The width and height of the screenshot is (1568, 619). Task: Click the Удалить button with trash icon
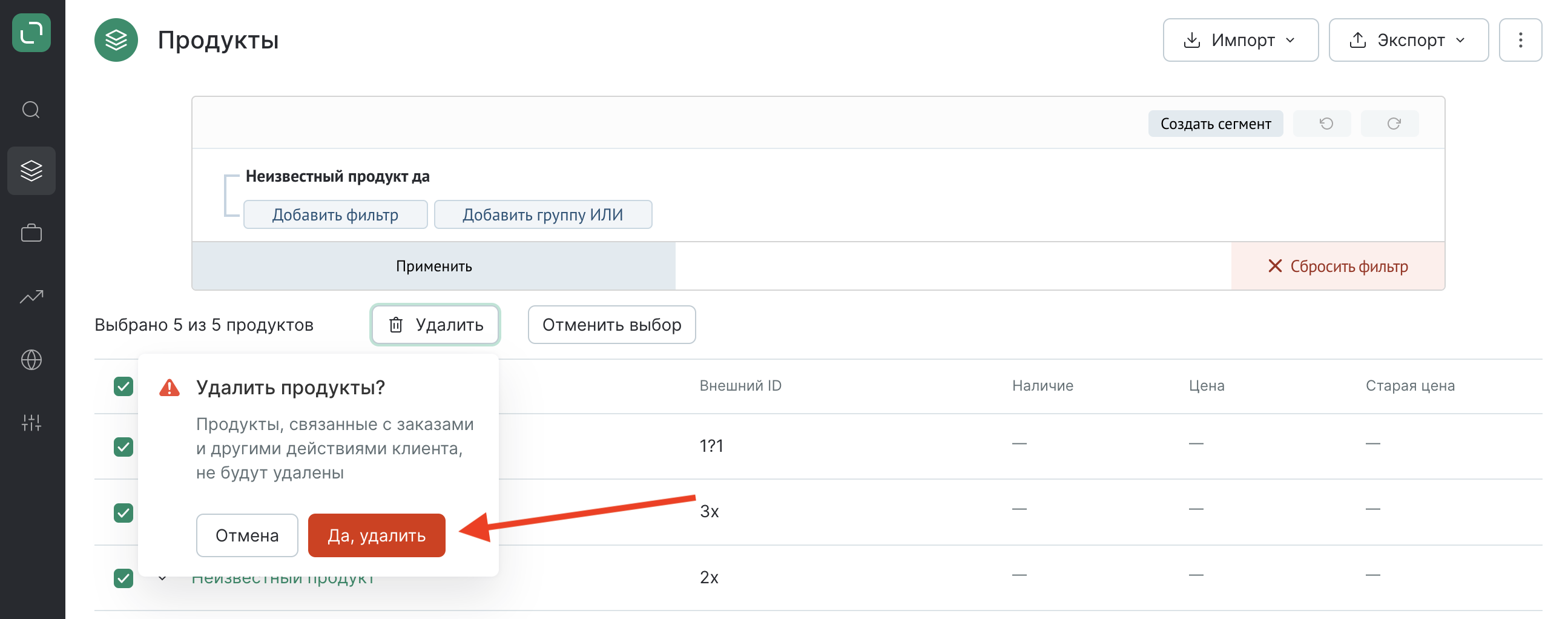point(435,325)
